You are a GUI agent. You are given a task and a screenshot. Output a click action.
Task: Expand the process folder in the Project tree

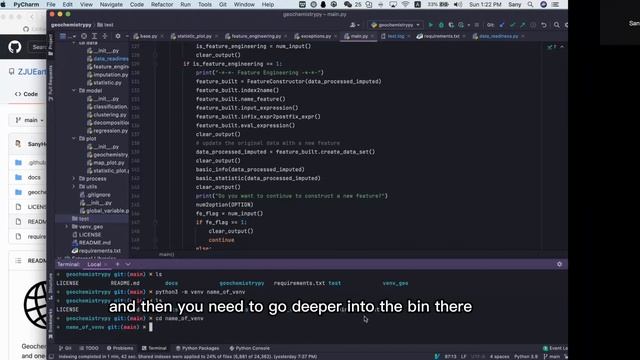coord(74,178)
